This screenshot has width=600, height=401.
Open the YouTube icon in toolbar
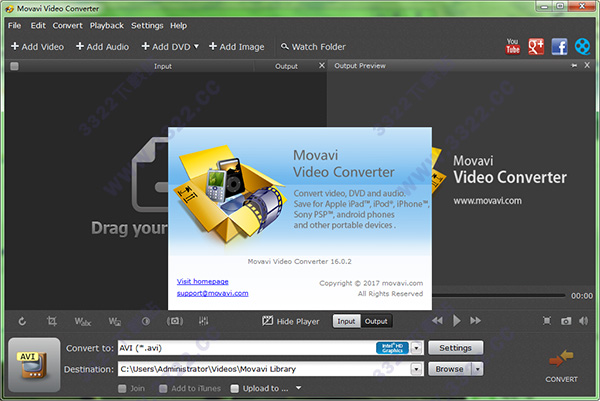click(513, 47)
